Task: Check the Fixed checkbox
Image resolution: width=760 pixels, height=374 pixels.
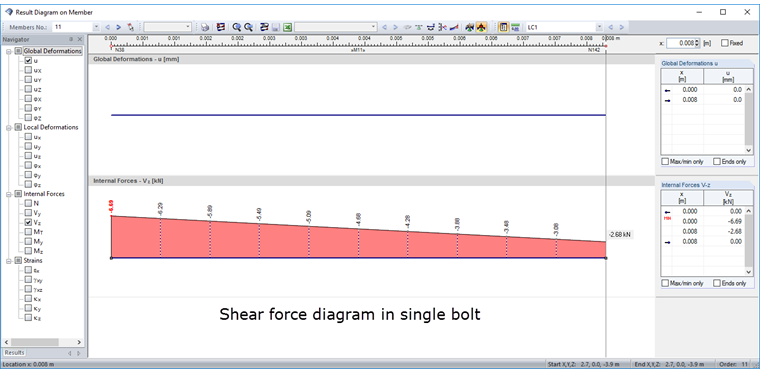Action: click(725, 43)
